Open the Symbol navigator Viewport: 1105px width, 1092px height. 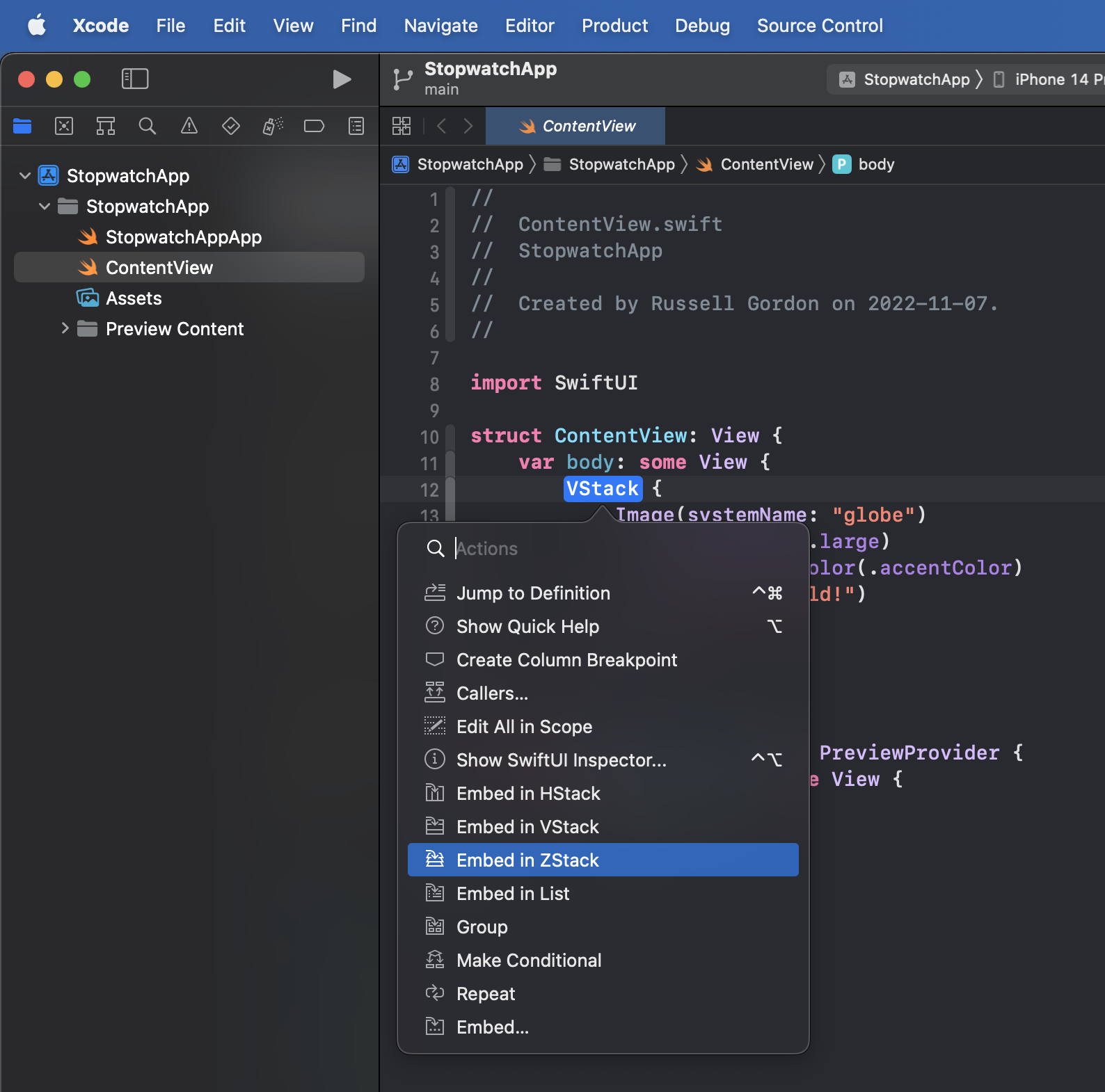(x=106, y=126)
